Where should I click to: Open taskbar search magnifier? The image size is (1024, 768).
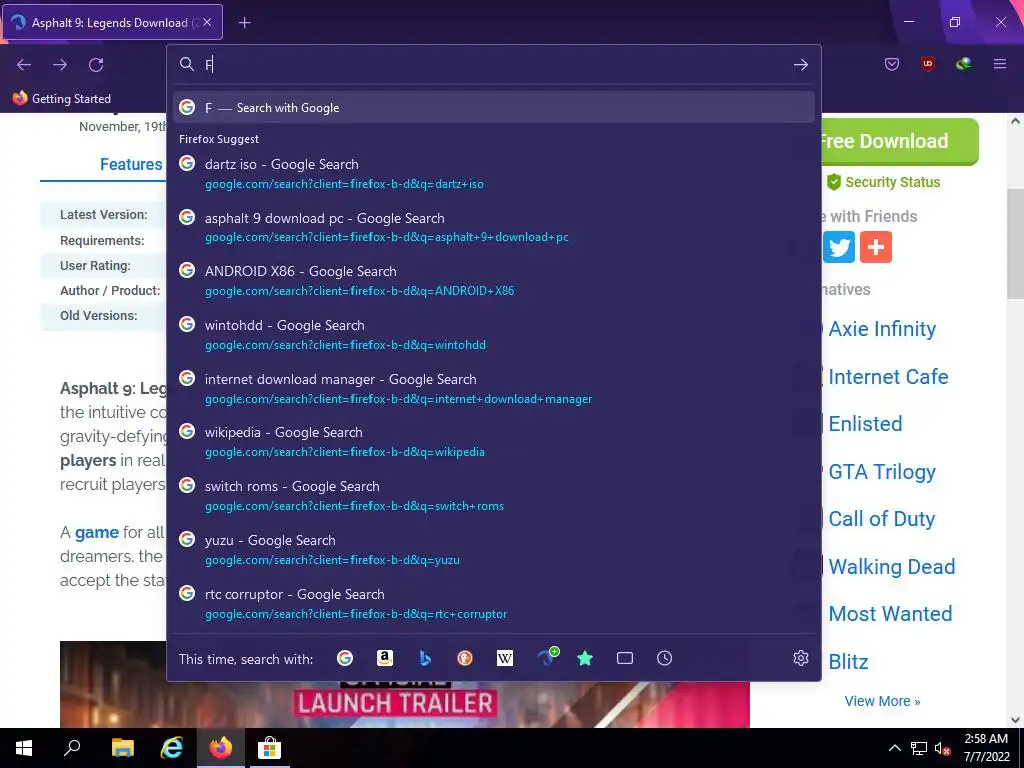pos(72,748)
